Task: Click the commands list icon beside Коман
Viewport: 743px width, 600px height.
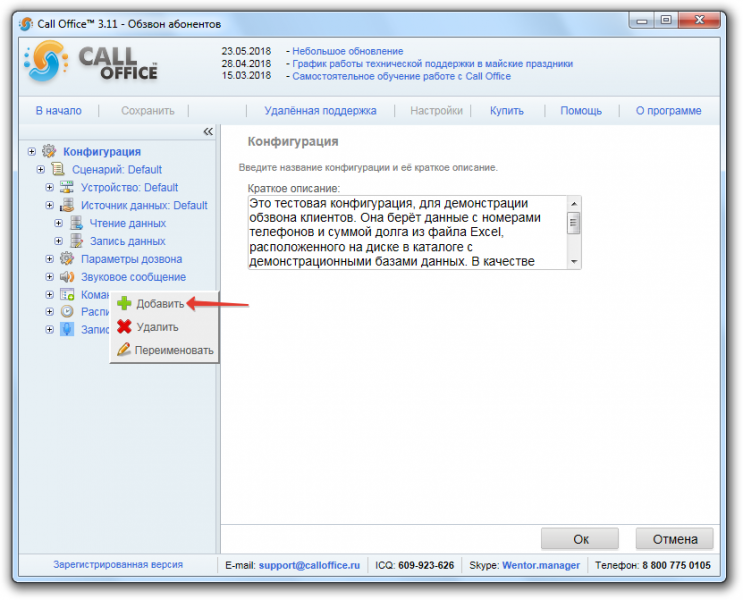Action: coord(67,294)
